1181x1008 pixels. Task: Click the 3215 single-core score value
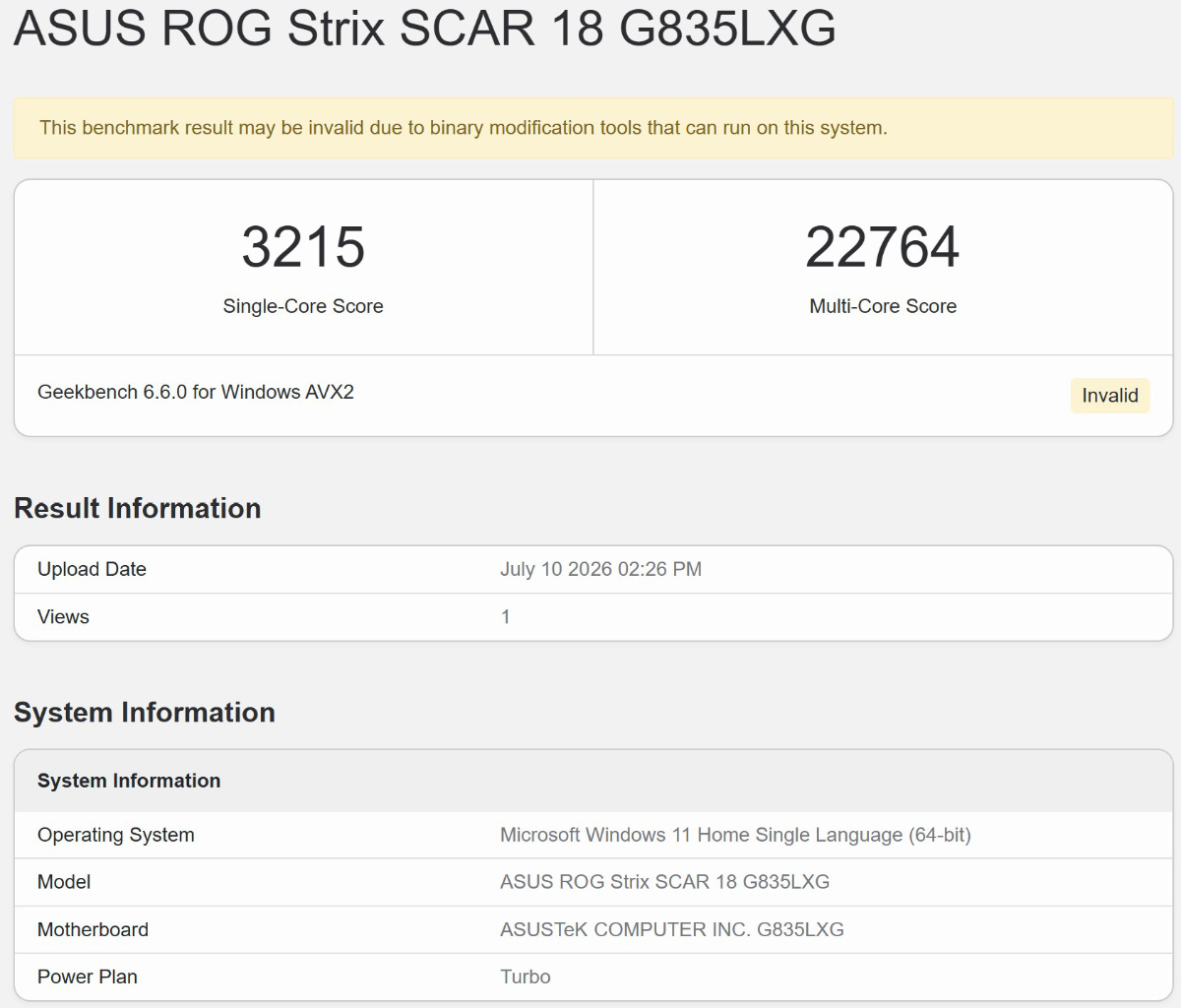pyautogui.click(x=303, y=246)
